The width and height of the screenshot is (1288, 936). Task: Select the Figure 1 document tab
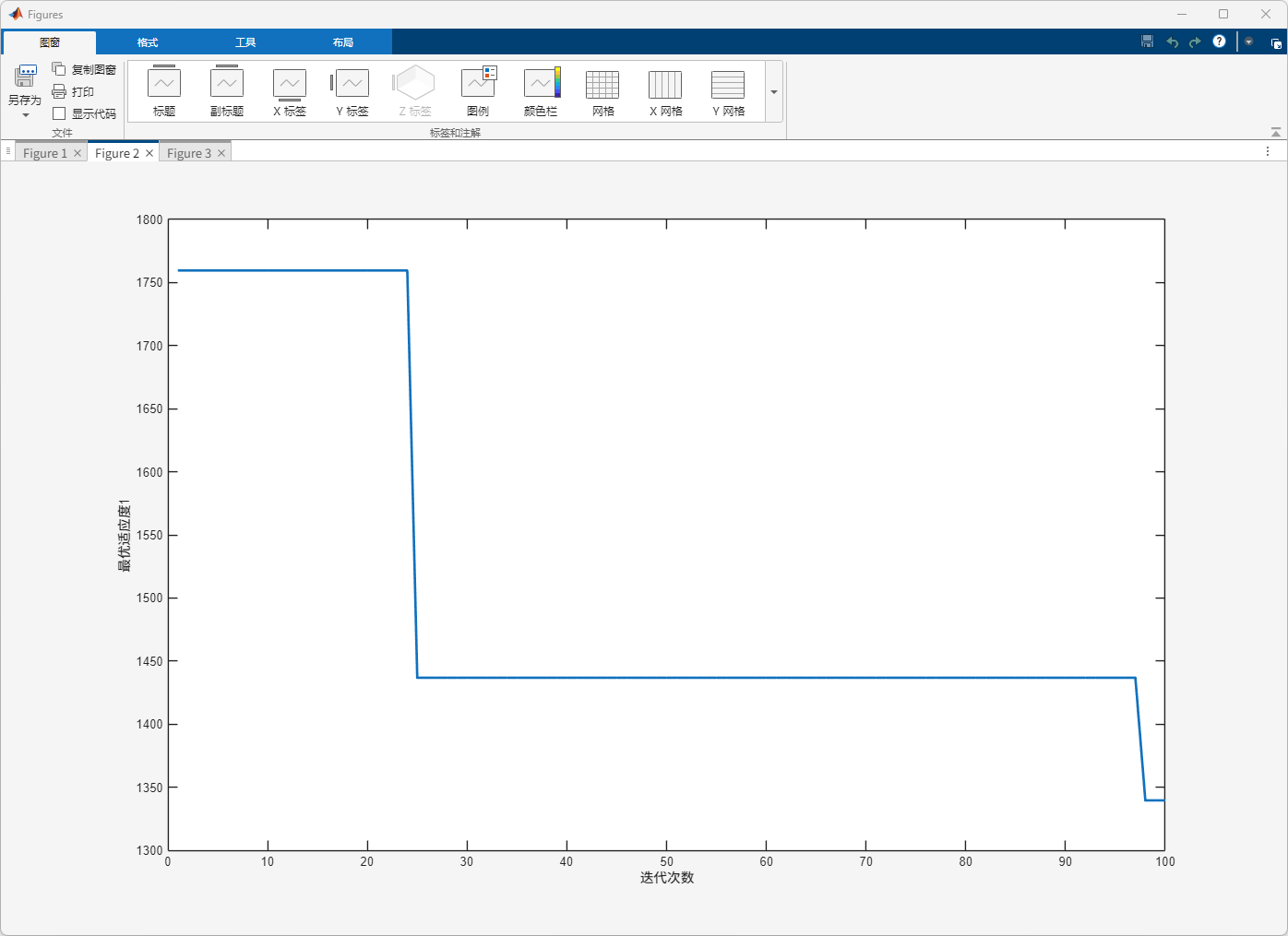(x=44, y=153)
